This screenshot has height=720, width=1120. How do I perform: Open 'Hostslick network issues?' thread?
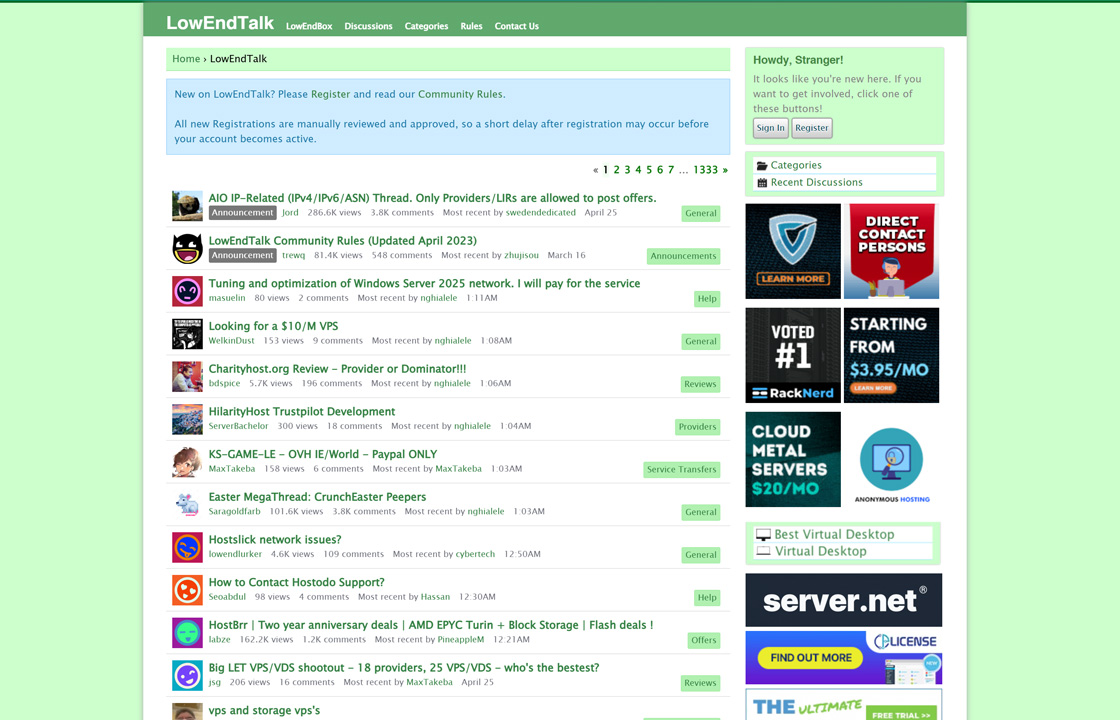pyautogui.click(x=275, y=539)
